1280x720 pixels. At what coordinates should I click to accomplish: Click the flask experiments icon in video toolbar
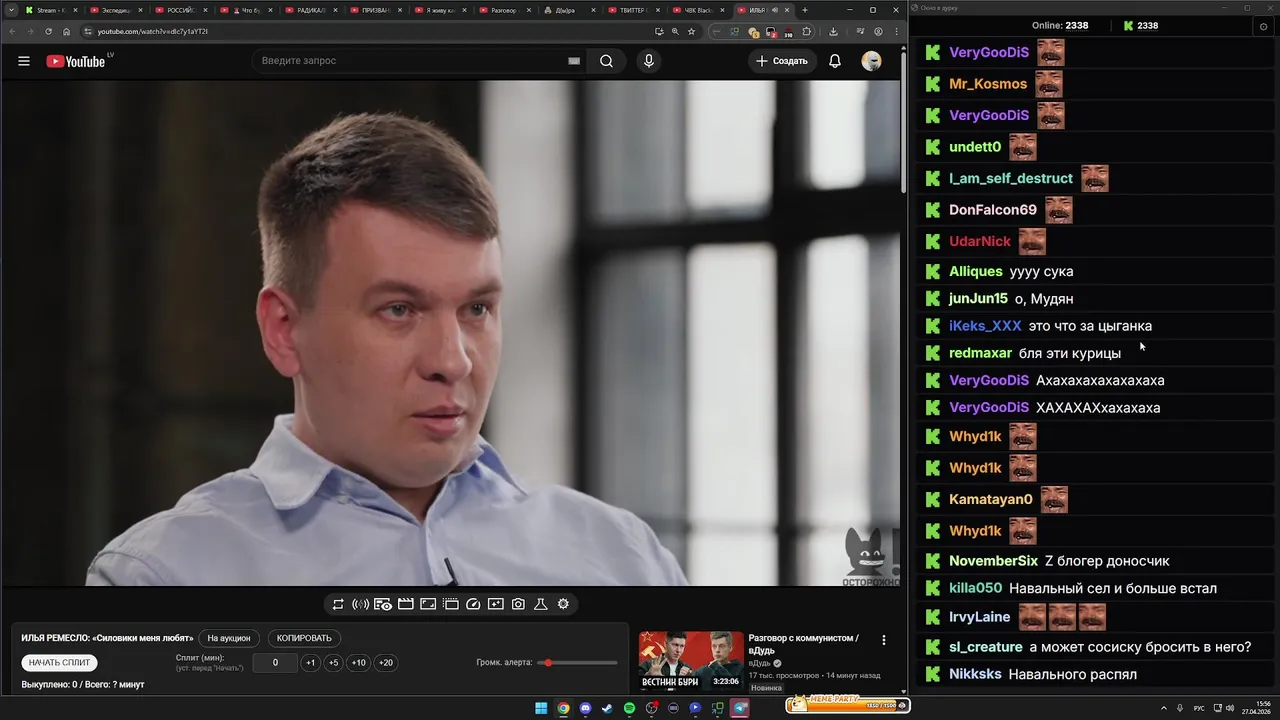click(x=541, y=604)
